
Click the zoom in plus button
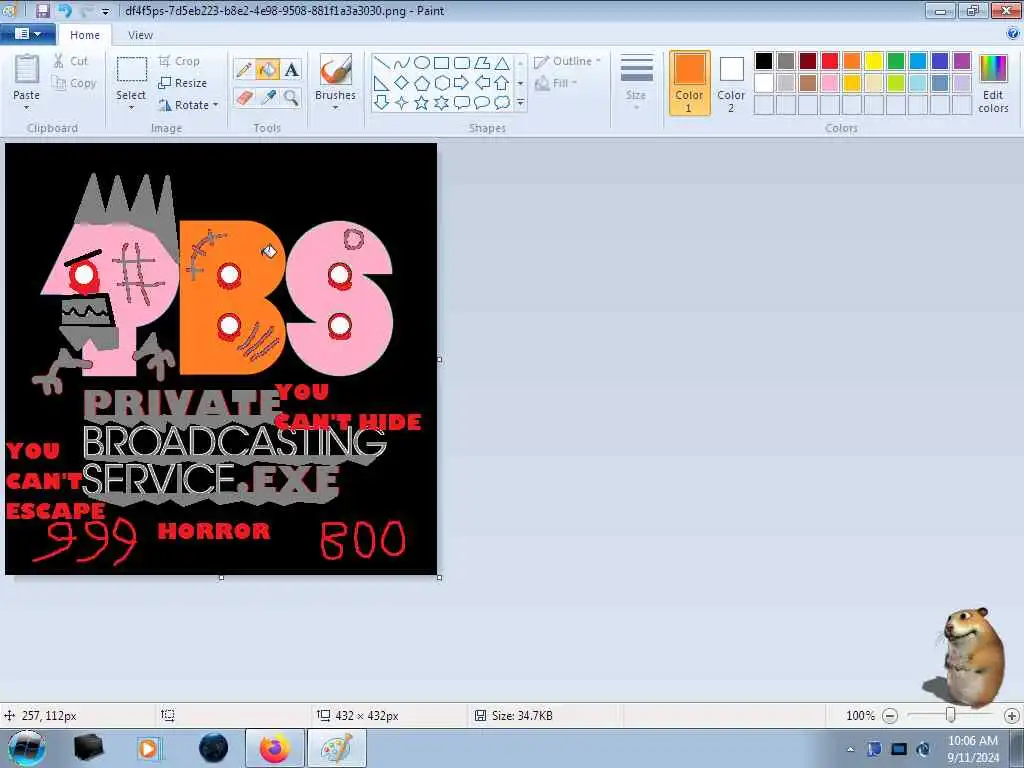(1012, 716)
